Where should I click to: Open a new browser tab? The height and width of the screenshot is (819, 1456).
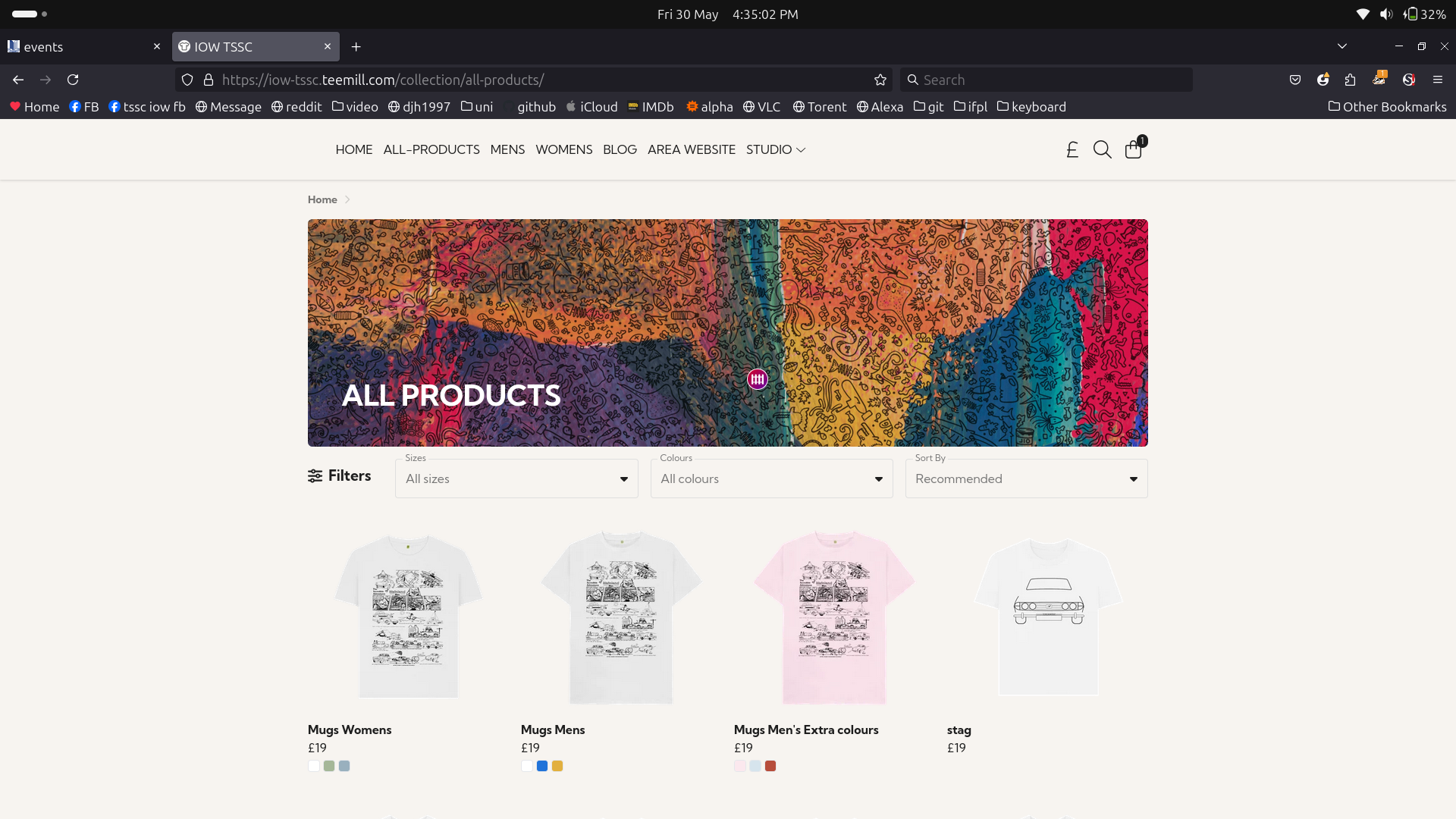pyautogui.click(x=356, y=47)
